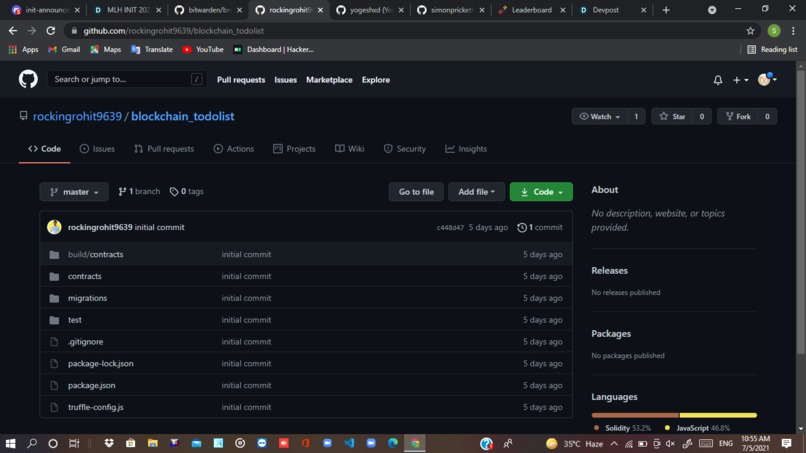Open a new browser tab

point(666,10)
